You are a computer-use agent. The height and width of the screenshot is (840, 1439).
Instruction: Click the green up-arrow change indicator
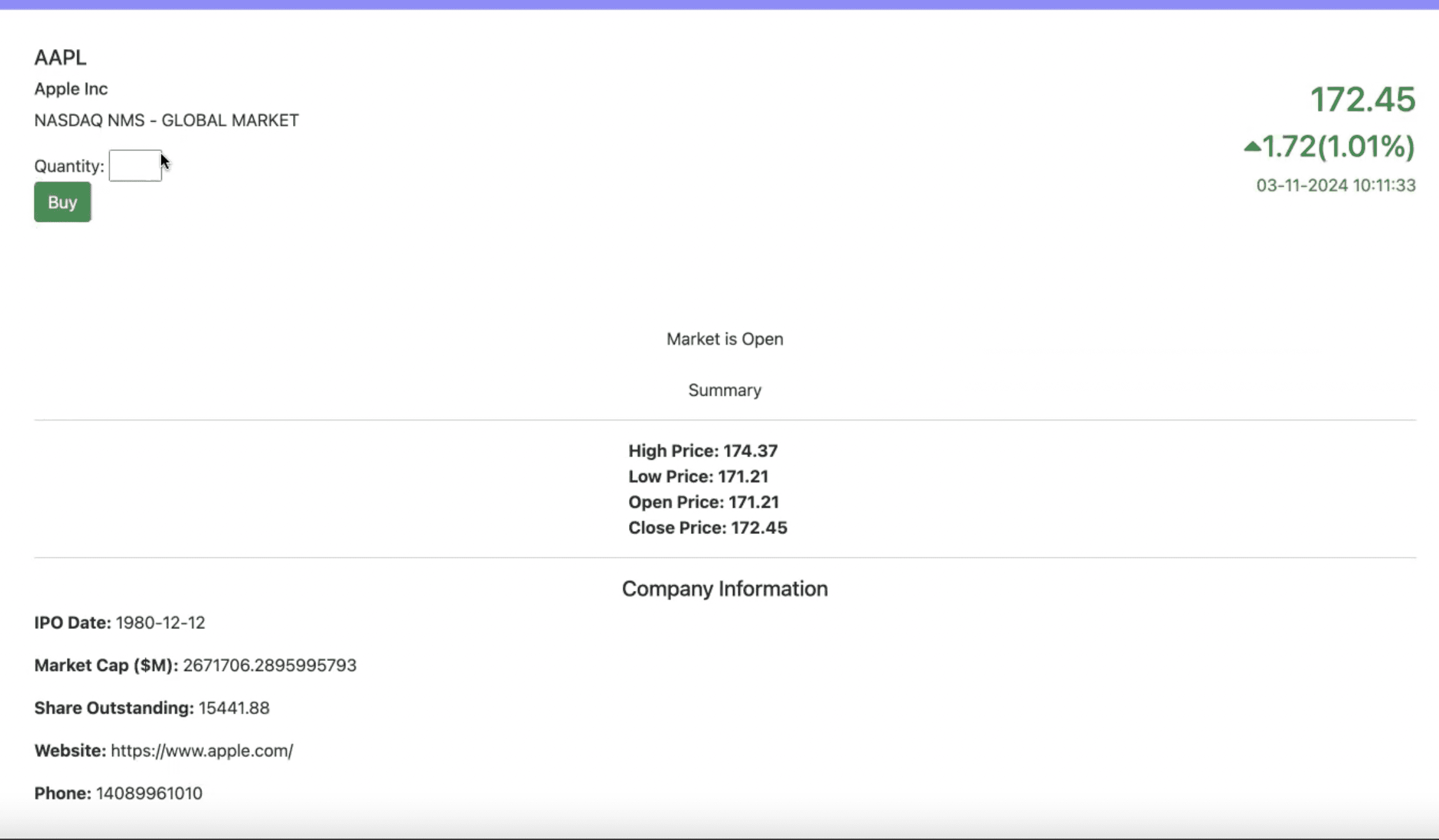pyautogui.click(x=1252, y=147)
